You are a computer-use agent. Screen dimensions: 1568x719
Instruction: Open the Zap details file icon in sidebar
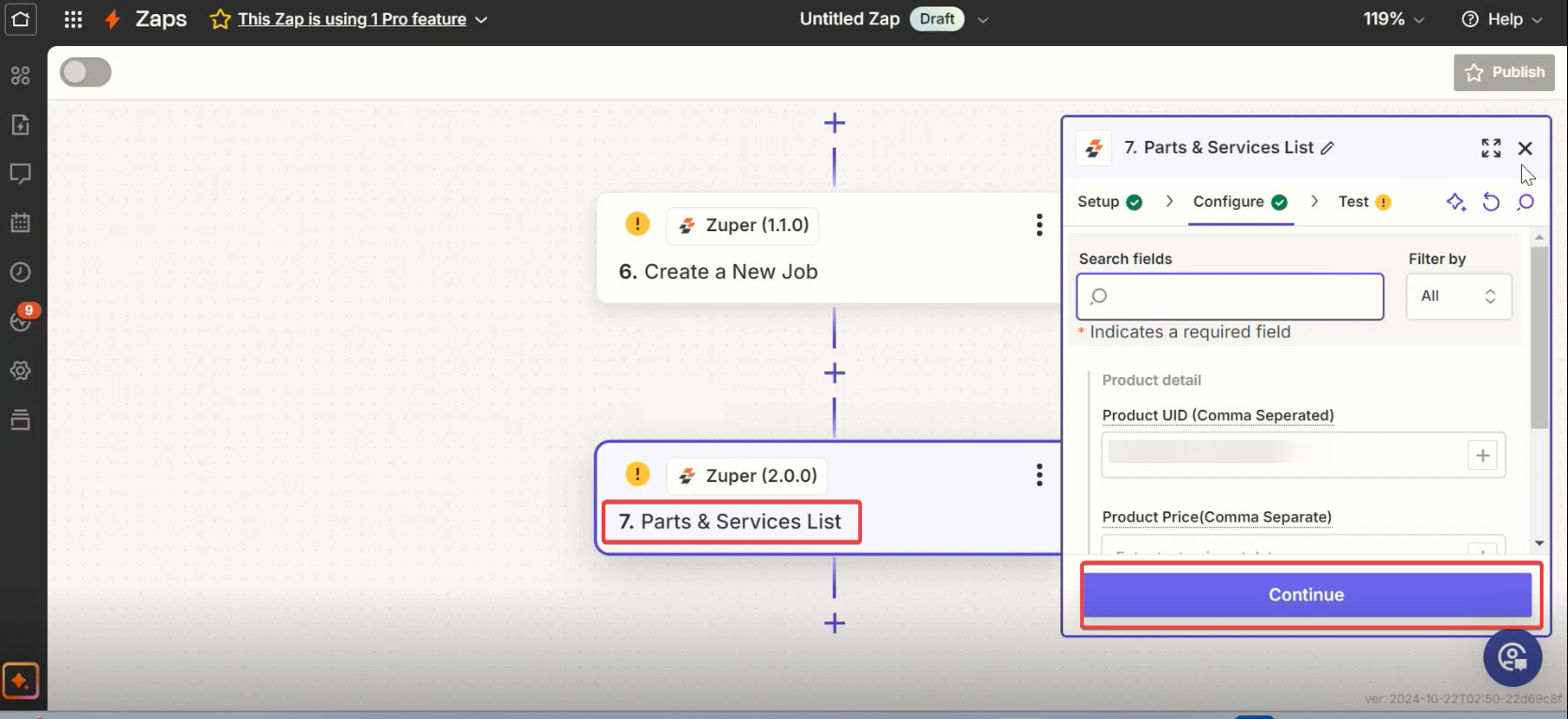(21, 124)
